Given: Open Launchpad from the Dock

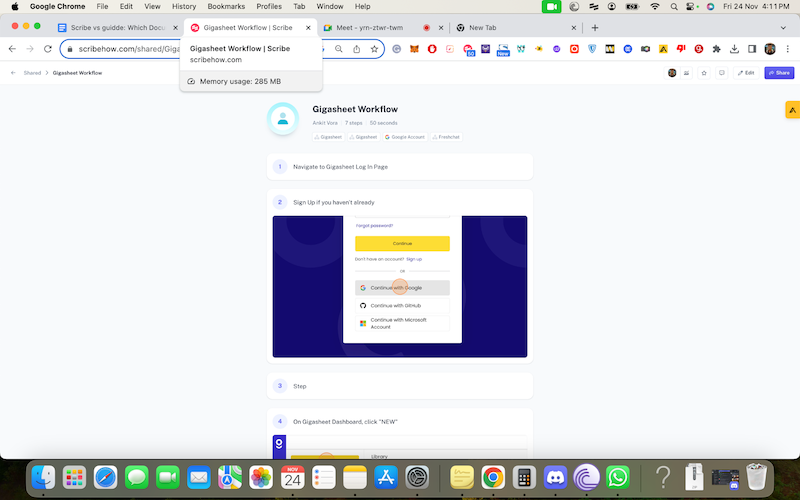Looking at the screenshot, I should pos(74,478).
